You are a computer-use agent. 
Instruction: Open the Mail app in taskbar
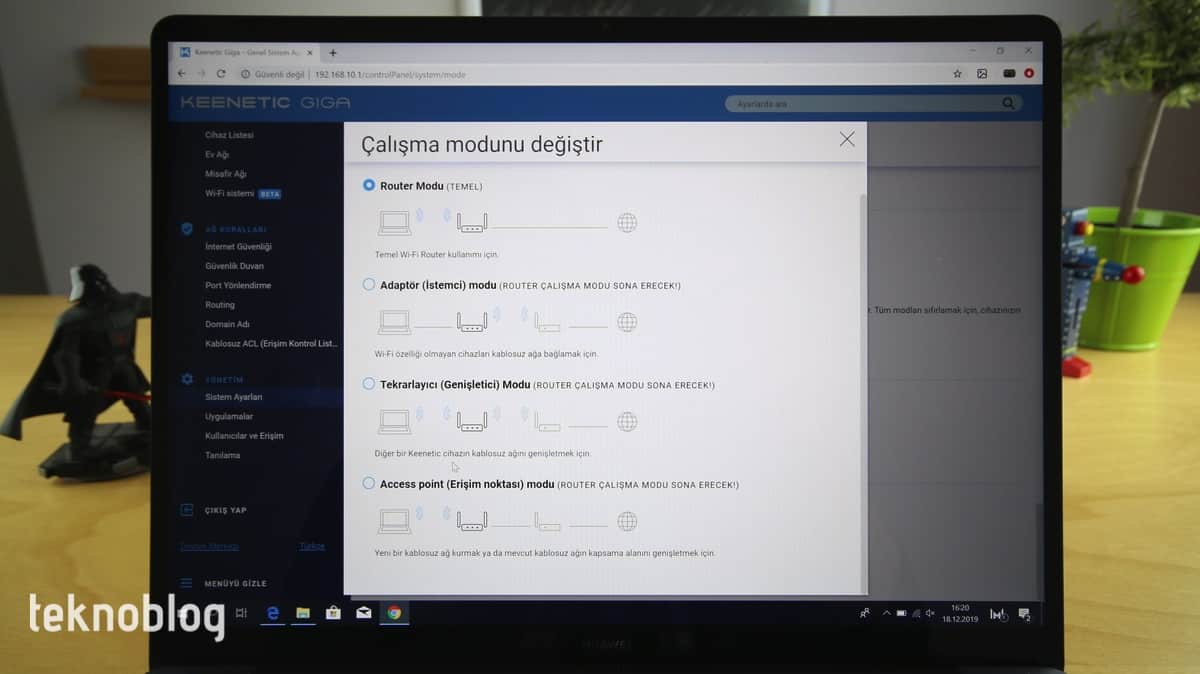pyautogui.click(x=363, y=613)
